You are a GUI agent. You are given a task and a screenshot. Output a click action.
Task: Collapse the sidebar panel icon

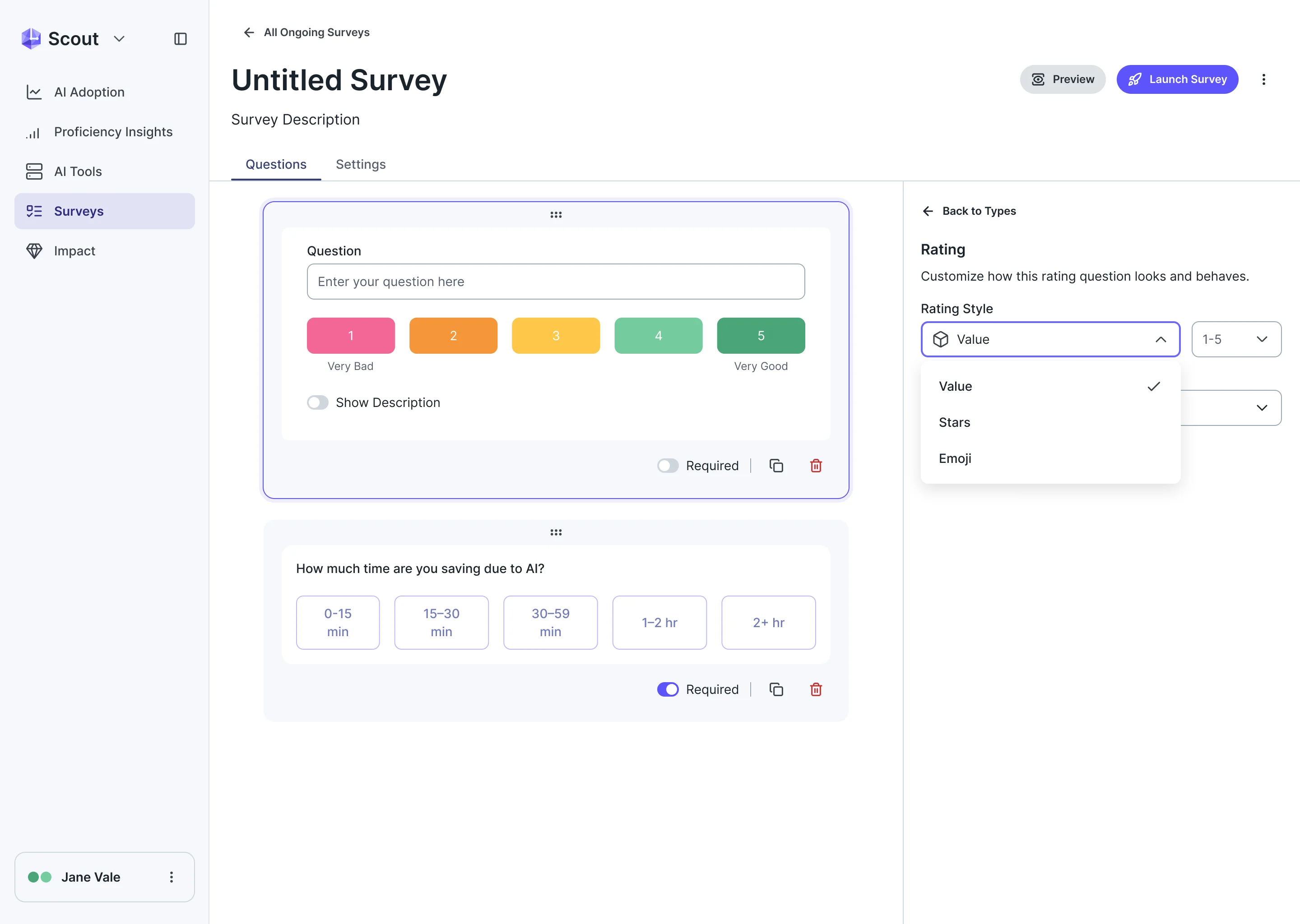pos(181,39)
